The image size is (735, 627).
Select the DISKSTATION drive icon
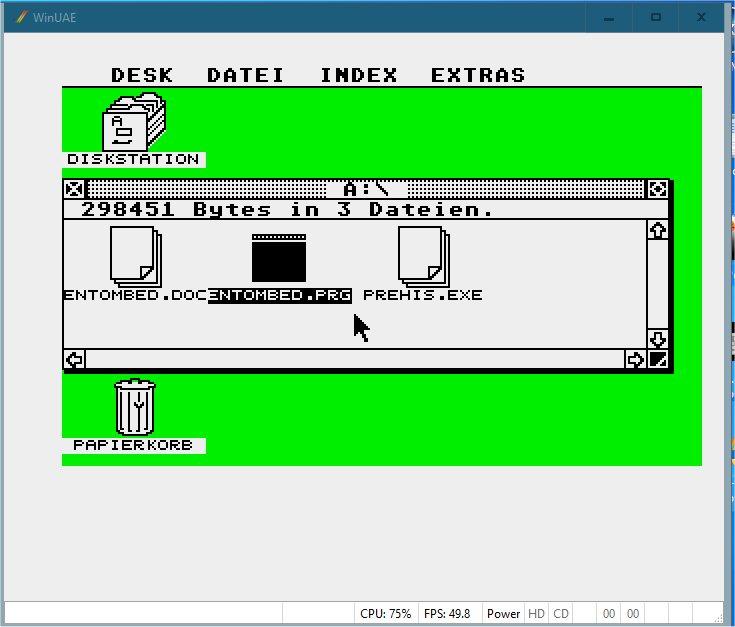point(134,121)
